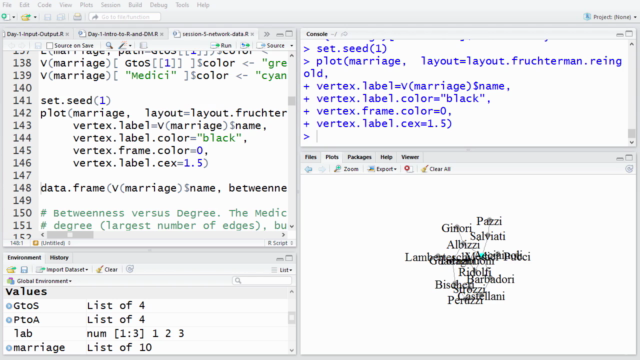The height and width of the screenshot is (360, 640).
Task: Open the Plots menu
Action: pos(86,5)
